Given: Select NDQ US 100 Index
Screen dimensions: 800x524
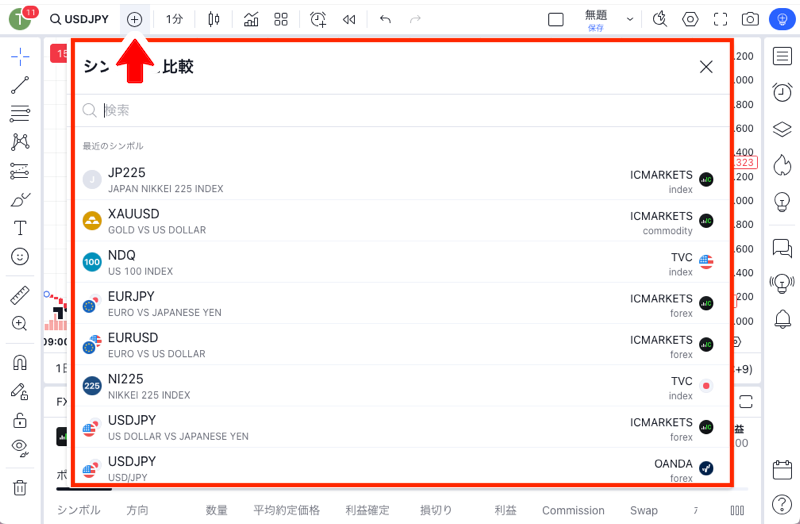Looking at the screenshot, I should tap(402, 262).
